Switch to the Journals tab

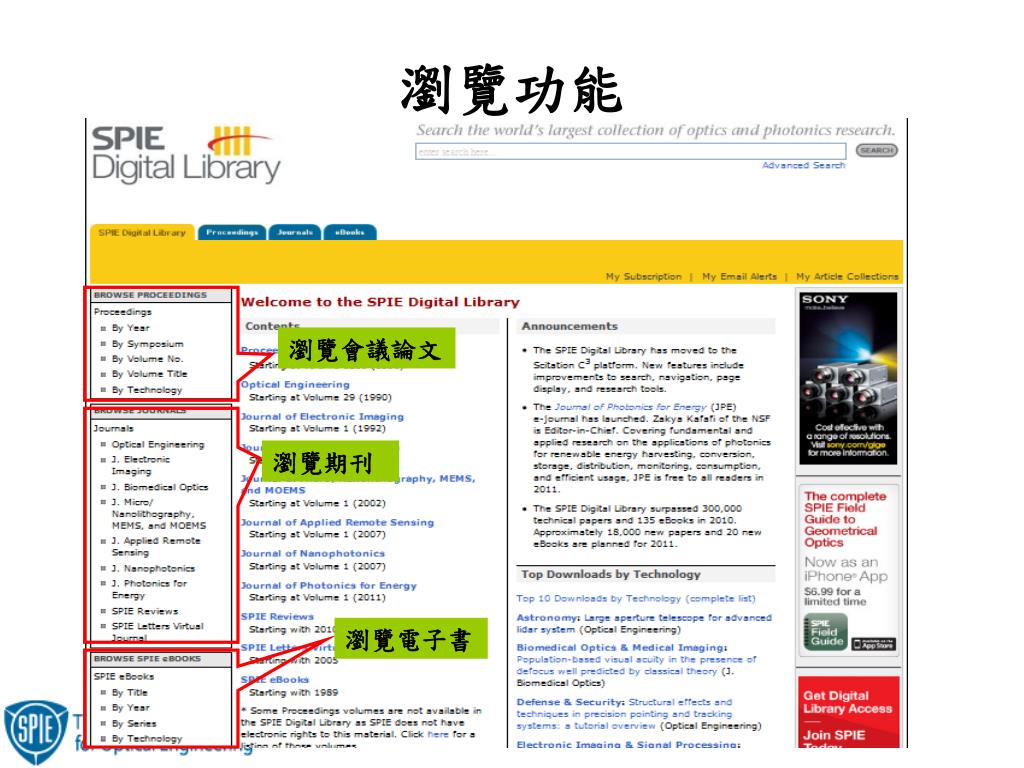tap(295, 232)
